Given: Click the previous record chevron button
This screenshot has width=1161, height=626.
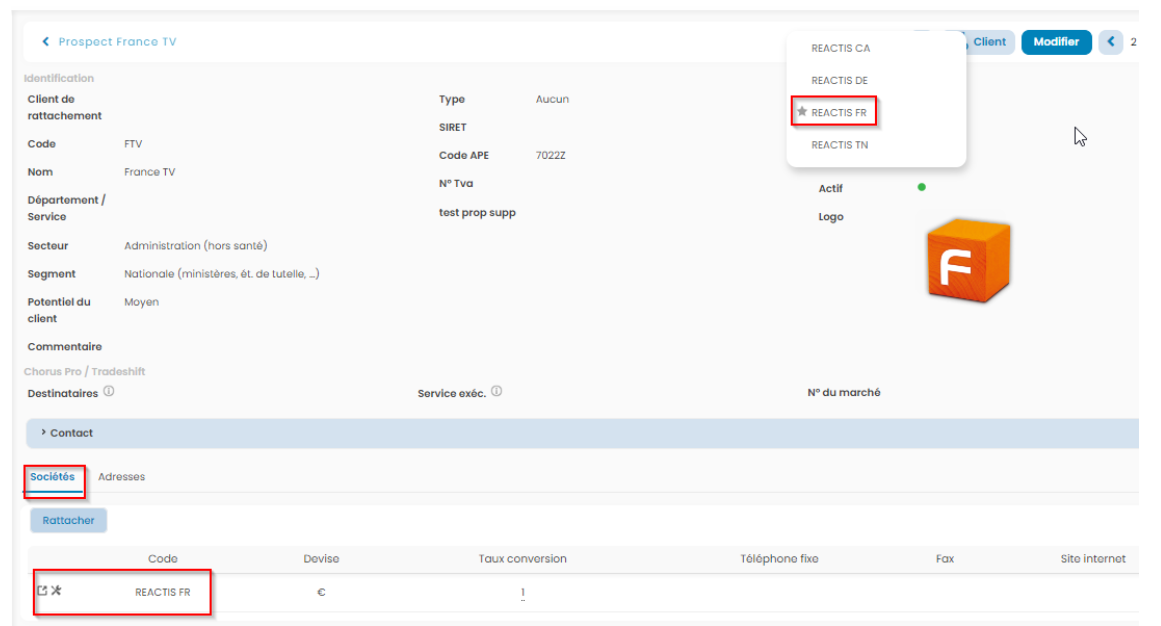Looking at the screenshot, I should coord(1110,42).
